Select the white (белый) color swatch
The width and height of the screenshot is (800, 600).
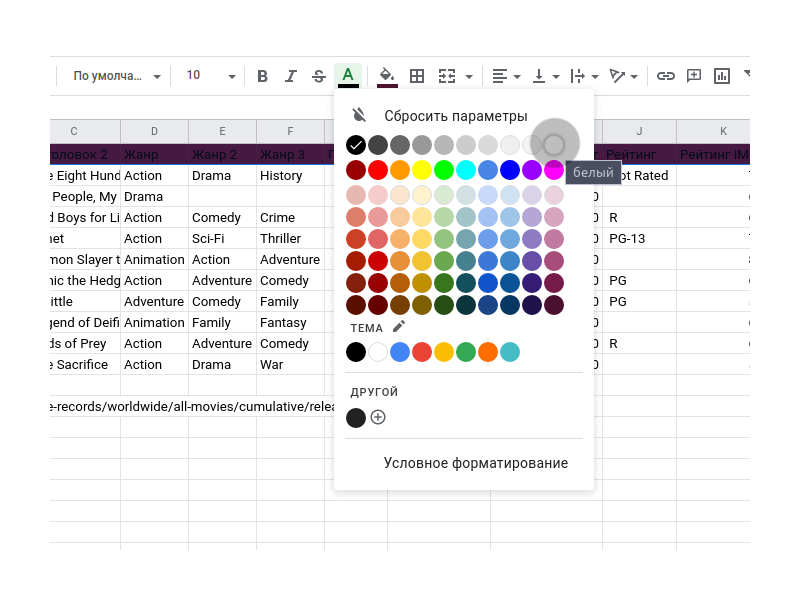[x=554, y=145]
